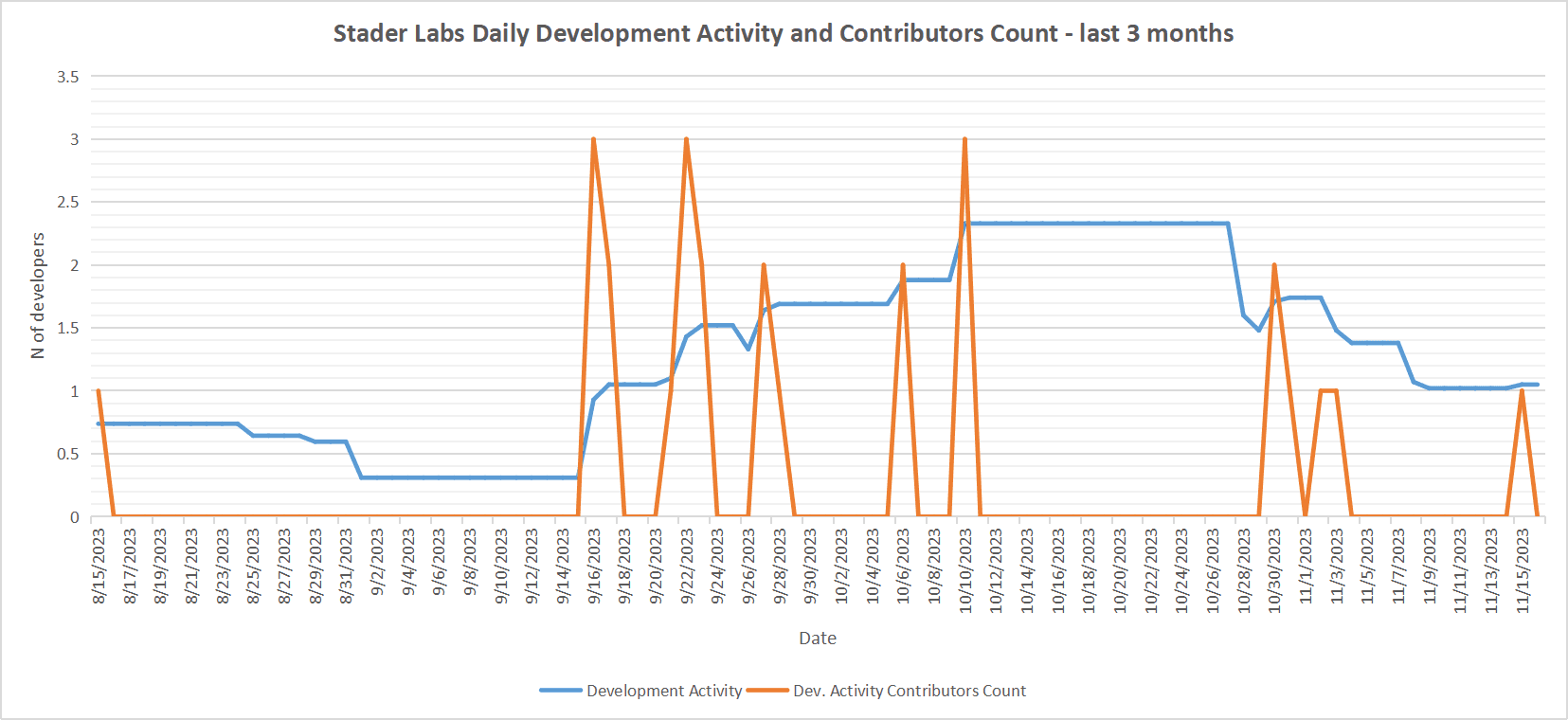The height and width of the screenshot is (720, 1568).
Task: Select the 9/2/2023 date axis label
Action: (x=377, y=562)
